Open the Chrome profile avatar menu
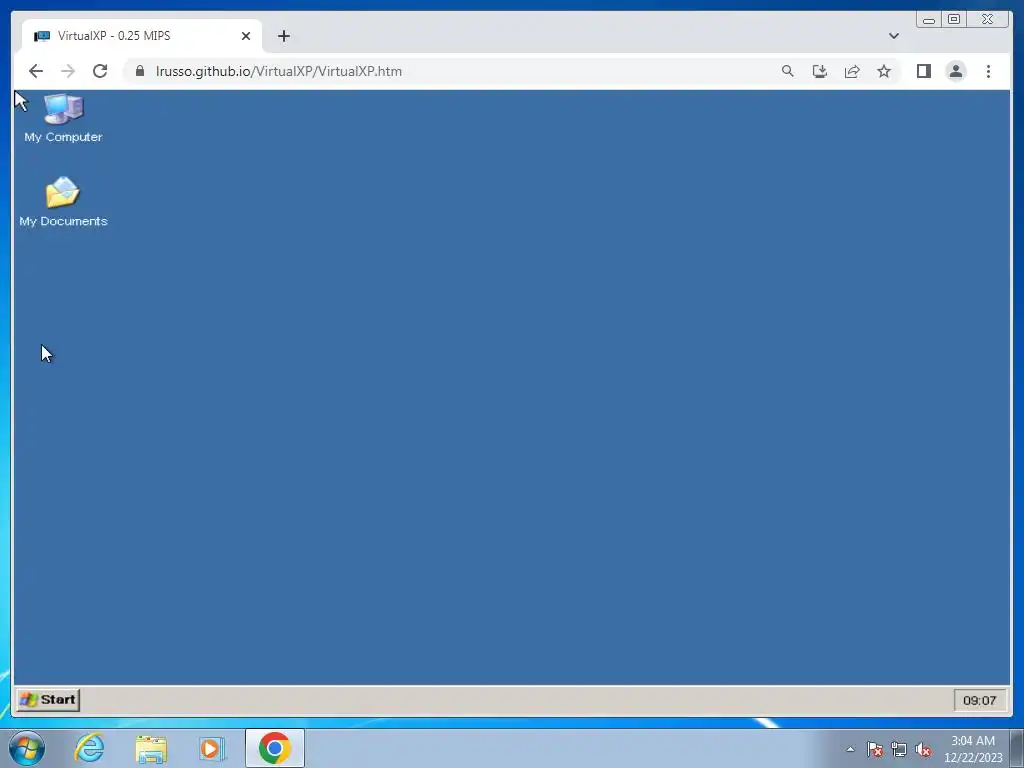 pyautogui.click(x=955, y=71)
